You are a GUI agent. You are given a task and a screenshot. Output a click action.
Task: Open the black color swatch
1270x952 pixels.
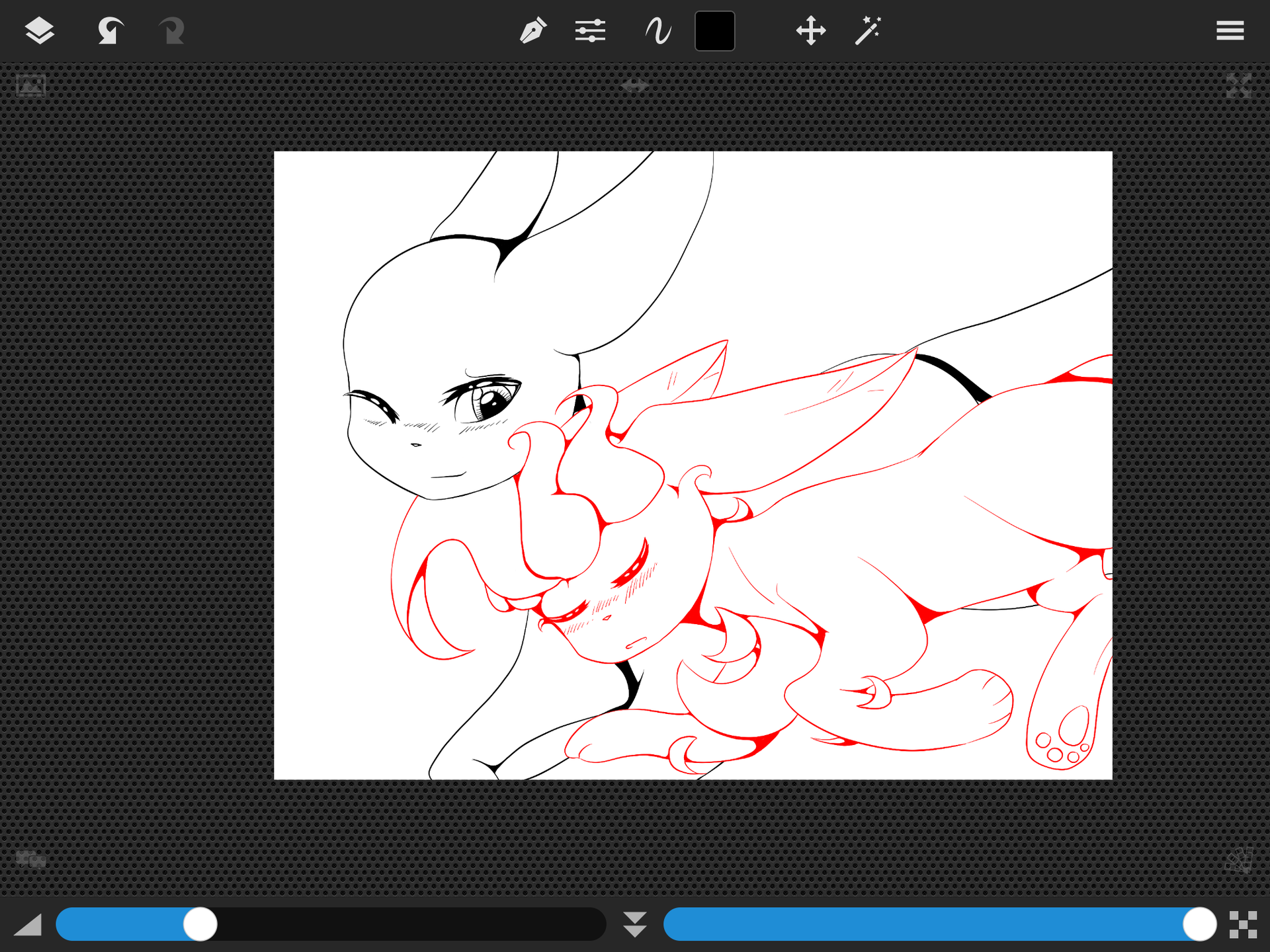(715, 31)
